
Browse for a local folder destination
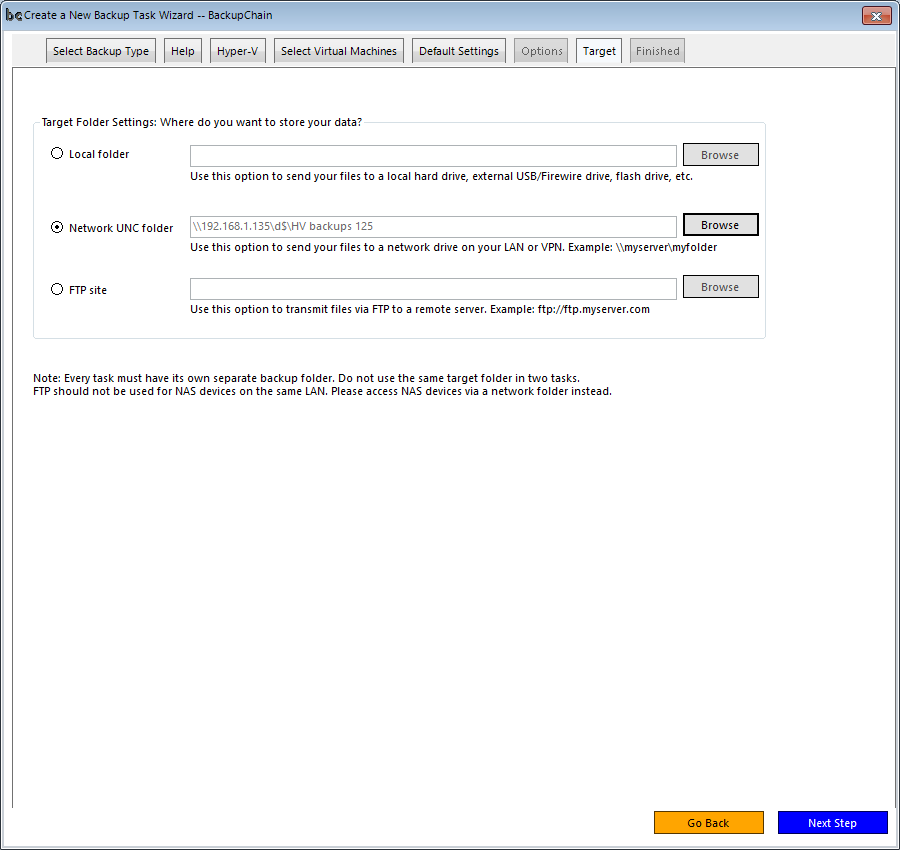click(x=720, y=154)
